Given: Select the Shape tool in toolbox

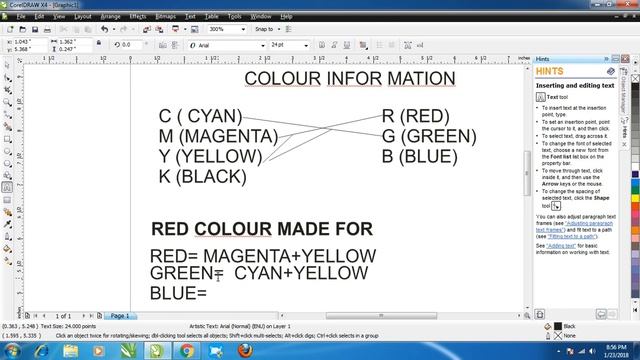Looking at the screenshot, I should coord(7,78).
